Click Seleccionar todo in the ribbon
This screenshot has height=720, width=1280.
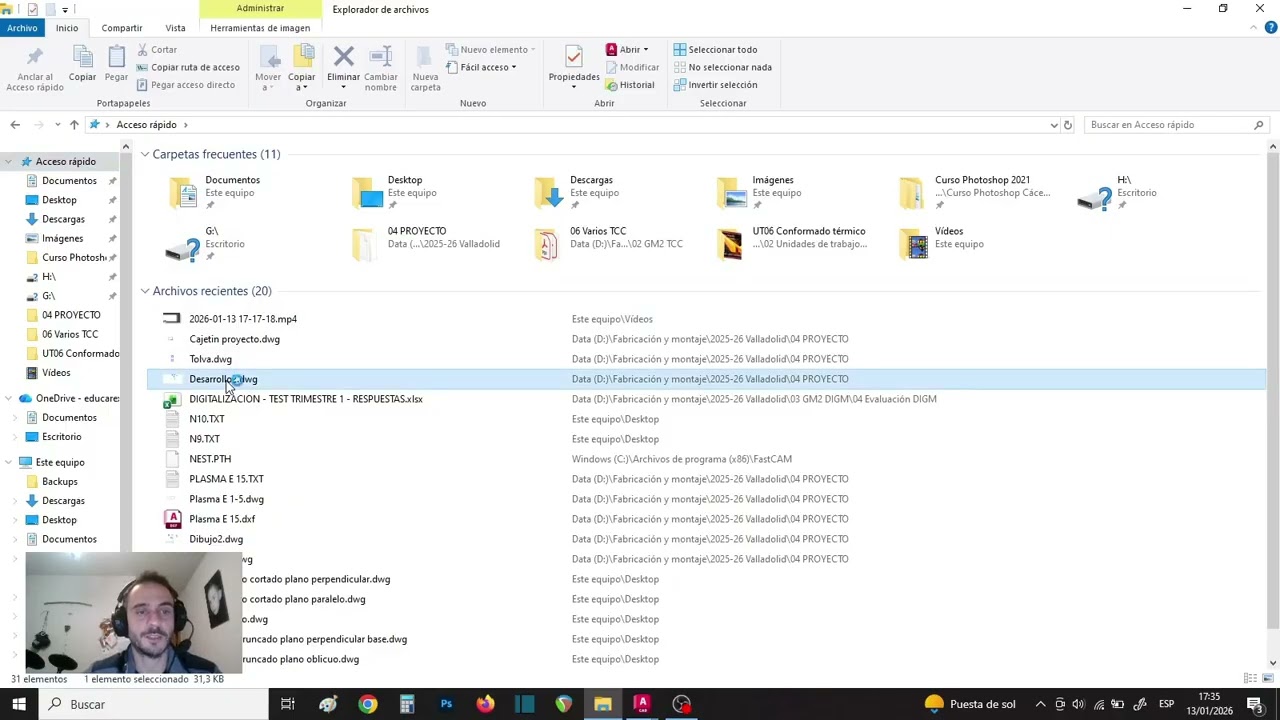point(715,49)
